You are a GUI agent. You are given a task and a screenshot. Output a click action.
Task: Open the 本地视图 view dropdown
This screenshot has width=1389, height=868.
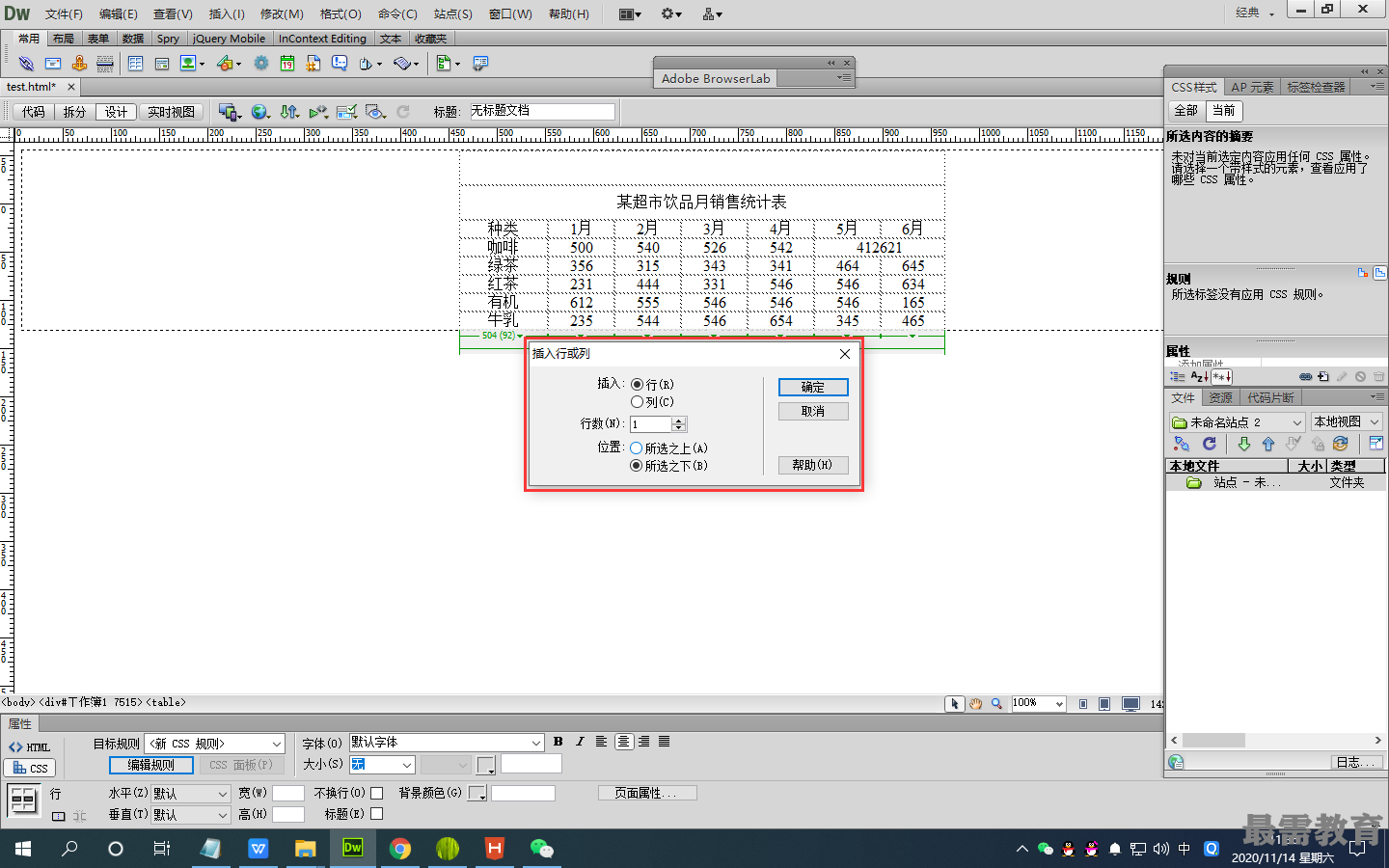click(1346, 421)
